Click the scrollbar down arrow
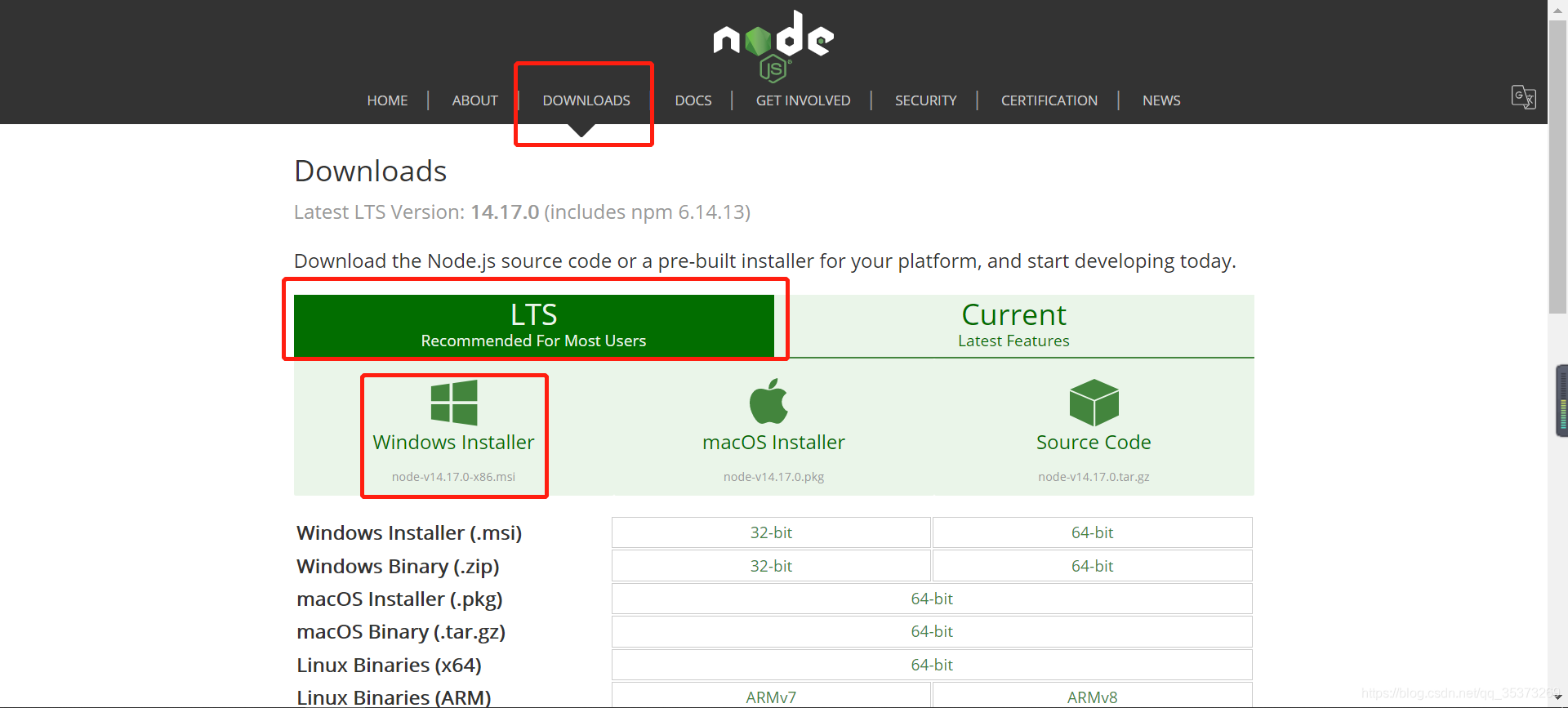Viewport: 1568px width, 708px height. tap(1557, 697)
